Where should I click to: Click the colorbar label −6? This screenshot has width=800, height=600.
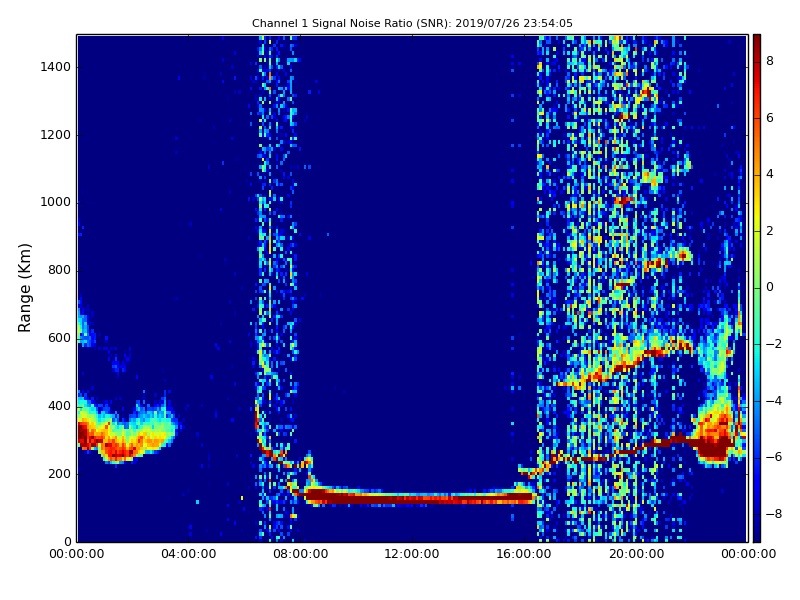click(774, 457)
